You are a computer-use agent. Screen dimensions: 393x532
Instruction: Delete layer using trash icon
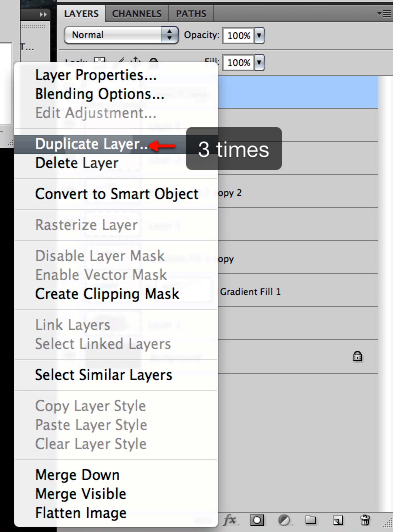(365, 520)
